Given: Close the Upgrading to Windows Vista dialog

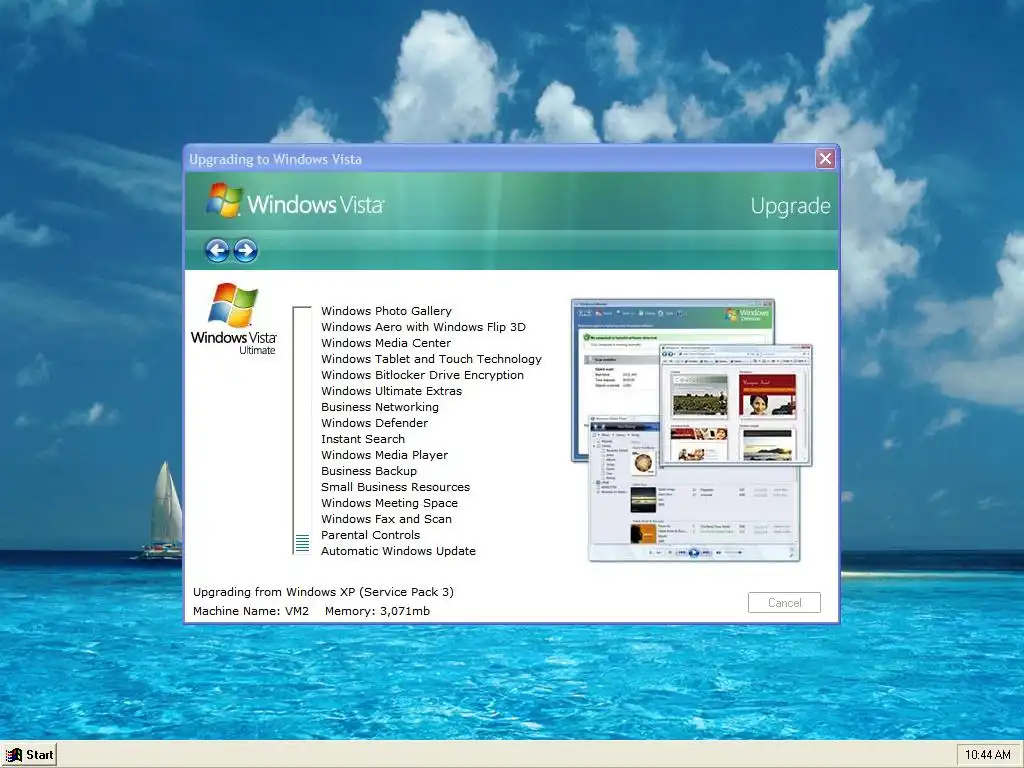Looking at the screenshot, I should [x=825, y=159].
